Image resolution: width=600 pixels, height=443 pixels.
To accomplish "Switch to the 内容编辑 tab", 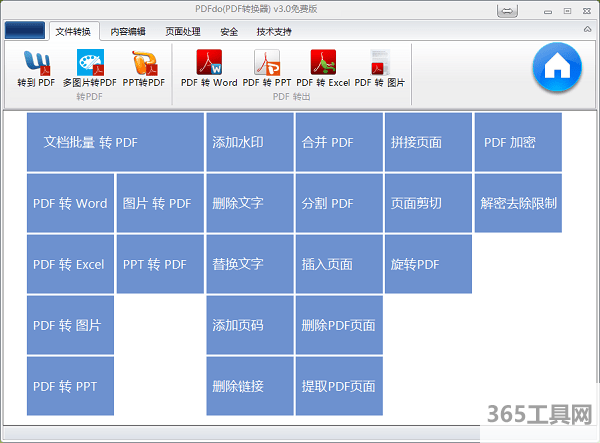I will (128, 32).
